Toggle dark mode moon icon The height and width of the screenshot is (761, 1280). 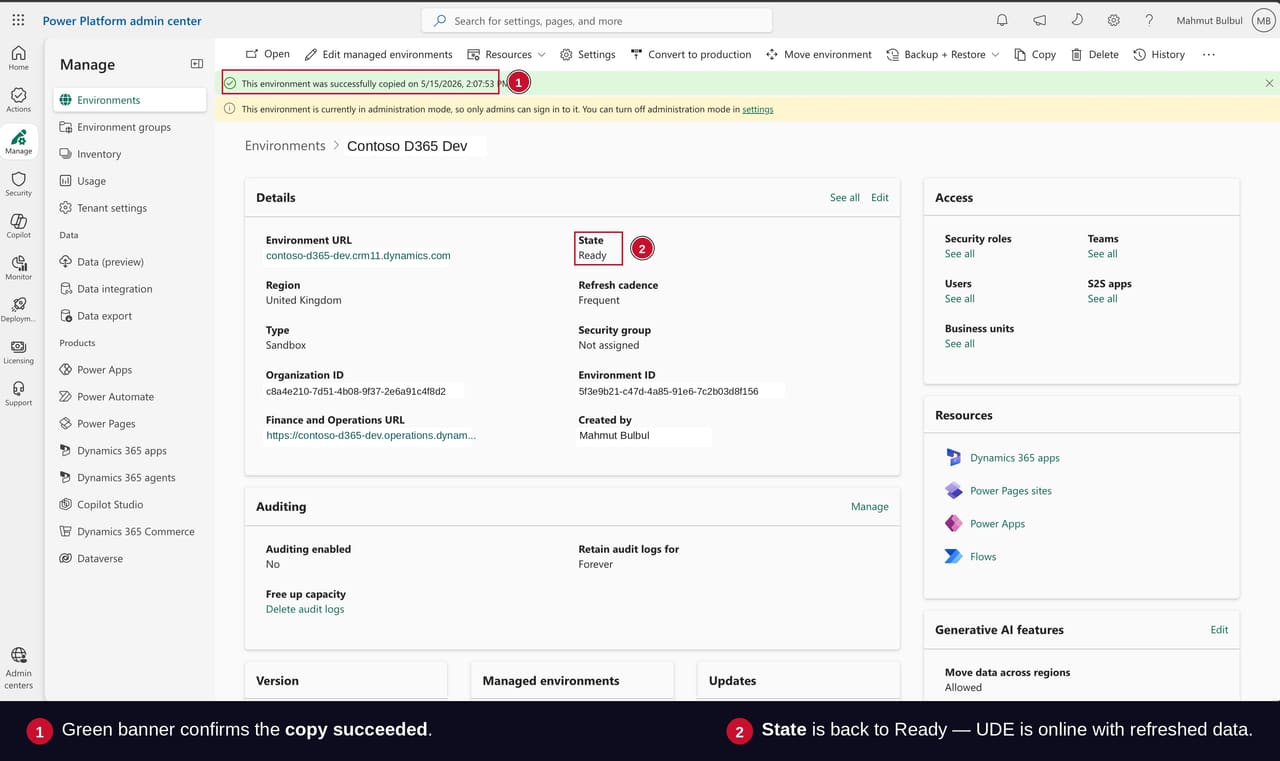pyautogui.click(x=1076, y=20)
